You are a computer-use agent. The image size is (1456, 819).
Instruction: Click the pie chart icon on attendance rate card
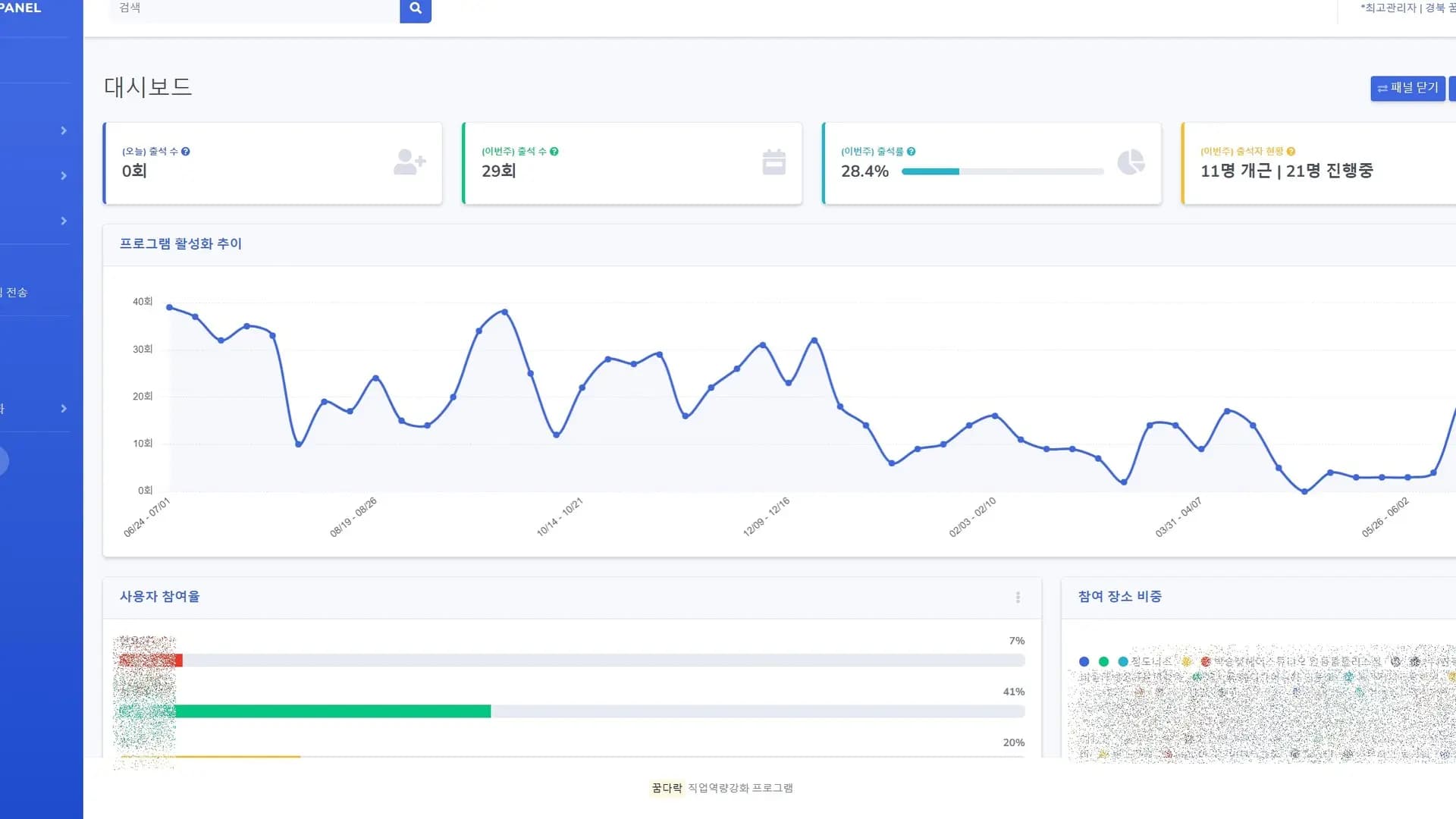click(x=1131, y=162)
